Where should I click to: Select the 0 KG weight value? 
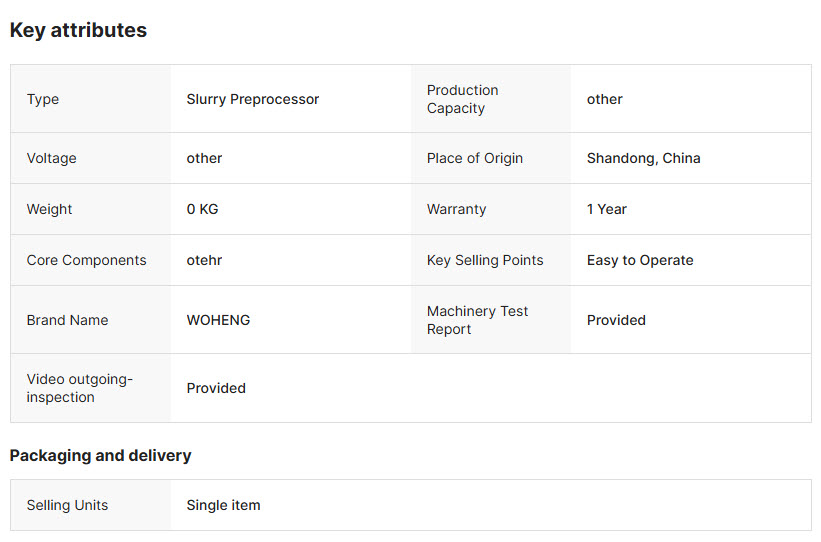point(202,209)
